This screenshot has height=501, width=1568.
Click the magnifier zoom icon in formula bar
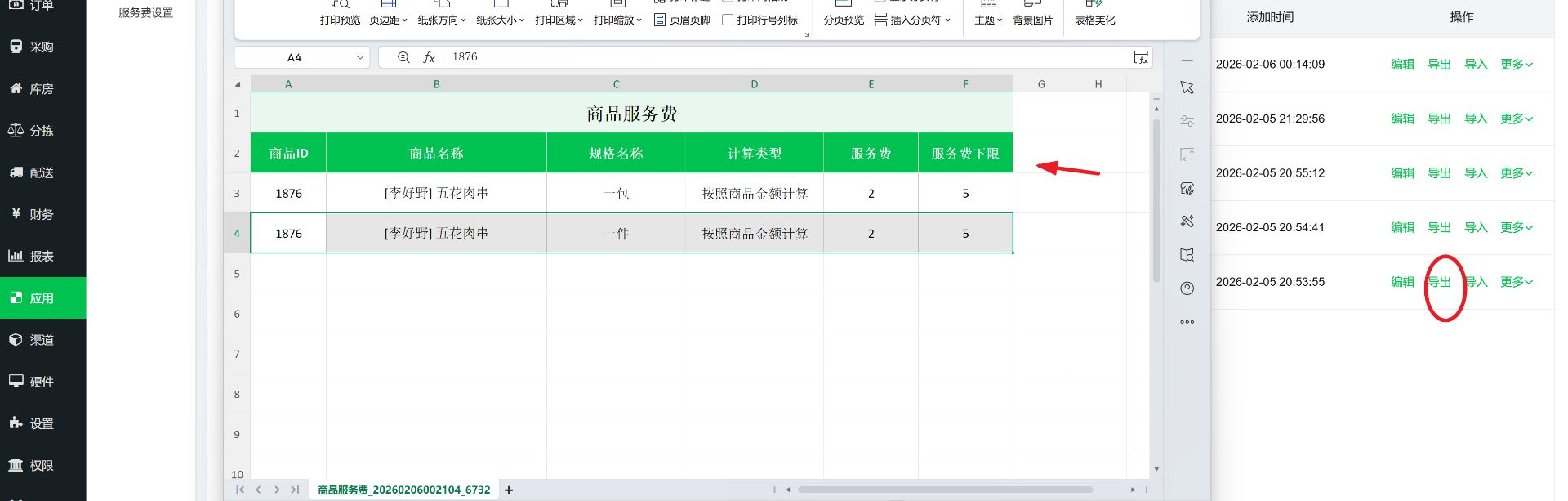(403, 57)
